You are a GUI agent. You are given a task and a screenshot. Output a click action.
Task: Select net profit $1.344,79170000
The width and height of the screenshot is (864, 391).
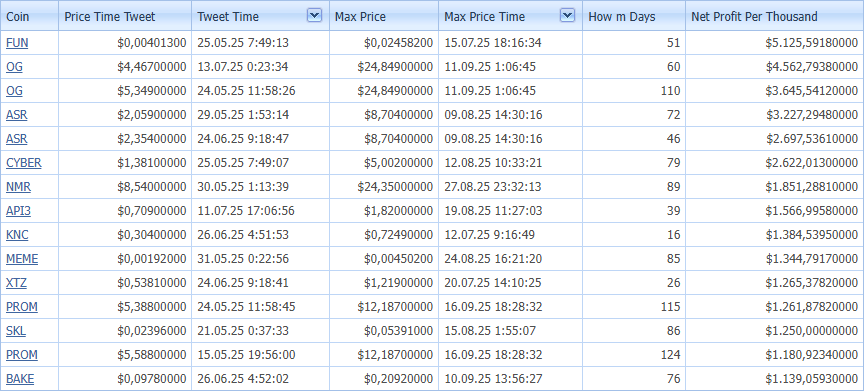775,259
